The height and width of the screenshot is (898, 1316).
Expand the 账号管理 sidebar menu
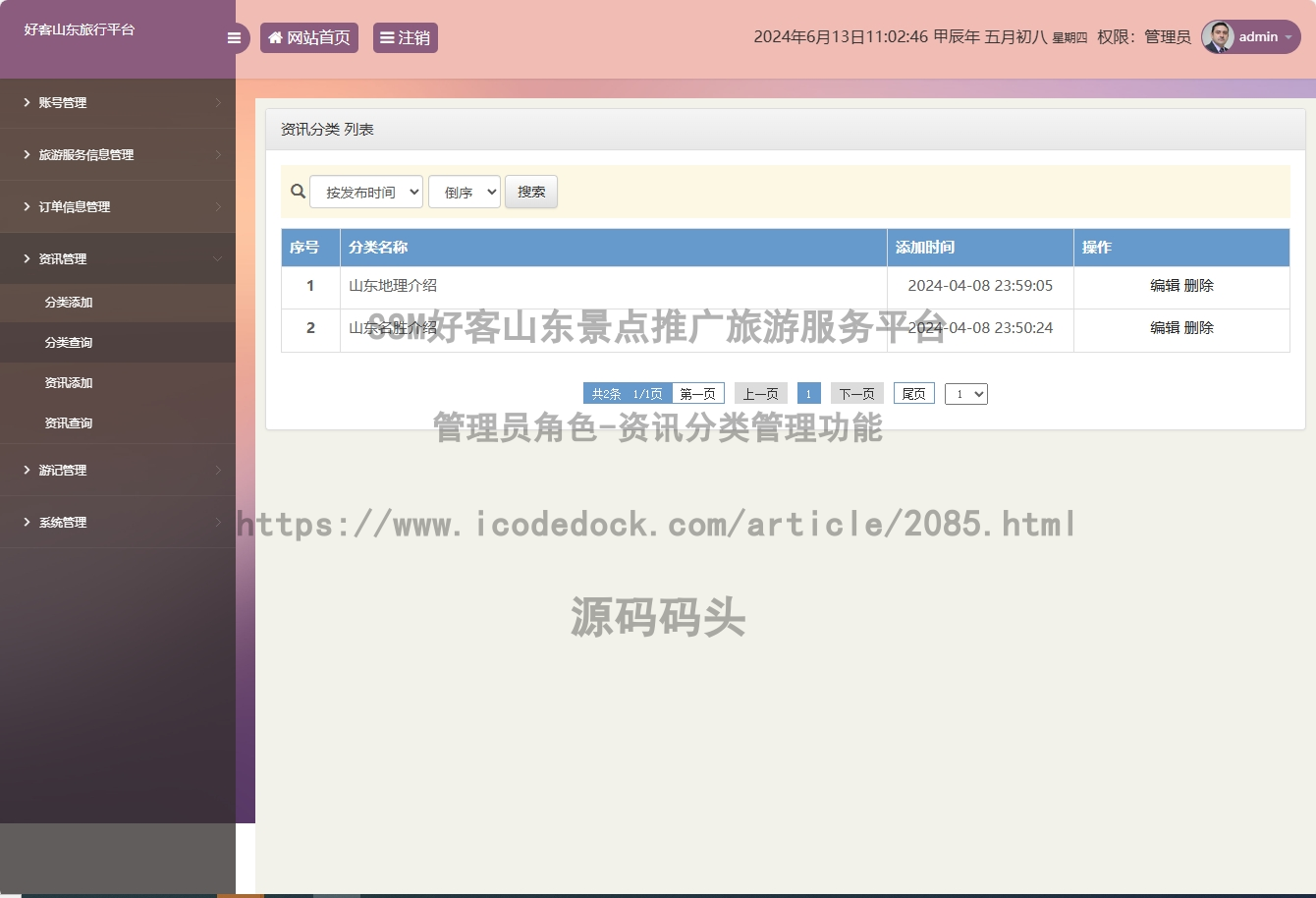pos(118,102)
